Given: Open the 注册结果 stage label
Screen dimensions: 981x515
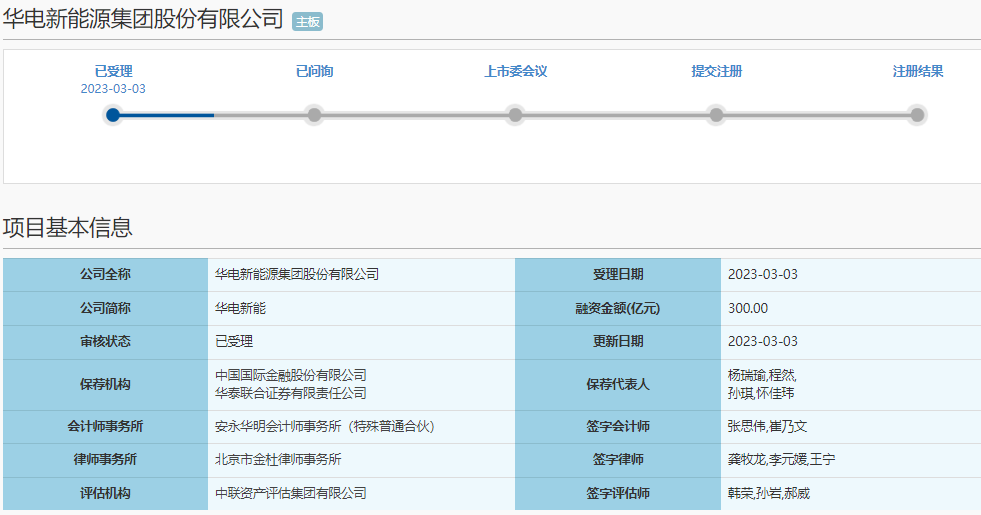Looking at the screenshot, I should 917,71.
